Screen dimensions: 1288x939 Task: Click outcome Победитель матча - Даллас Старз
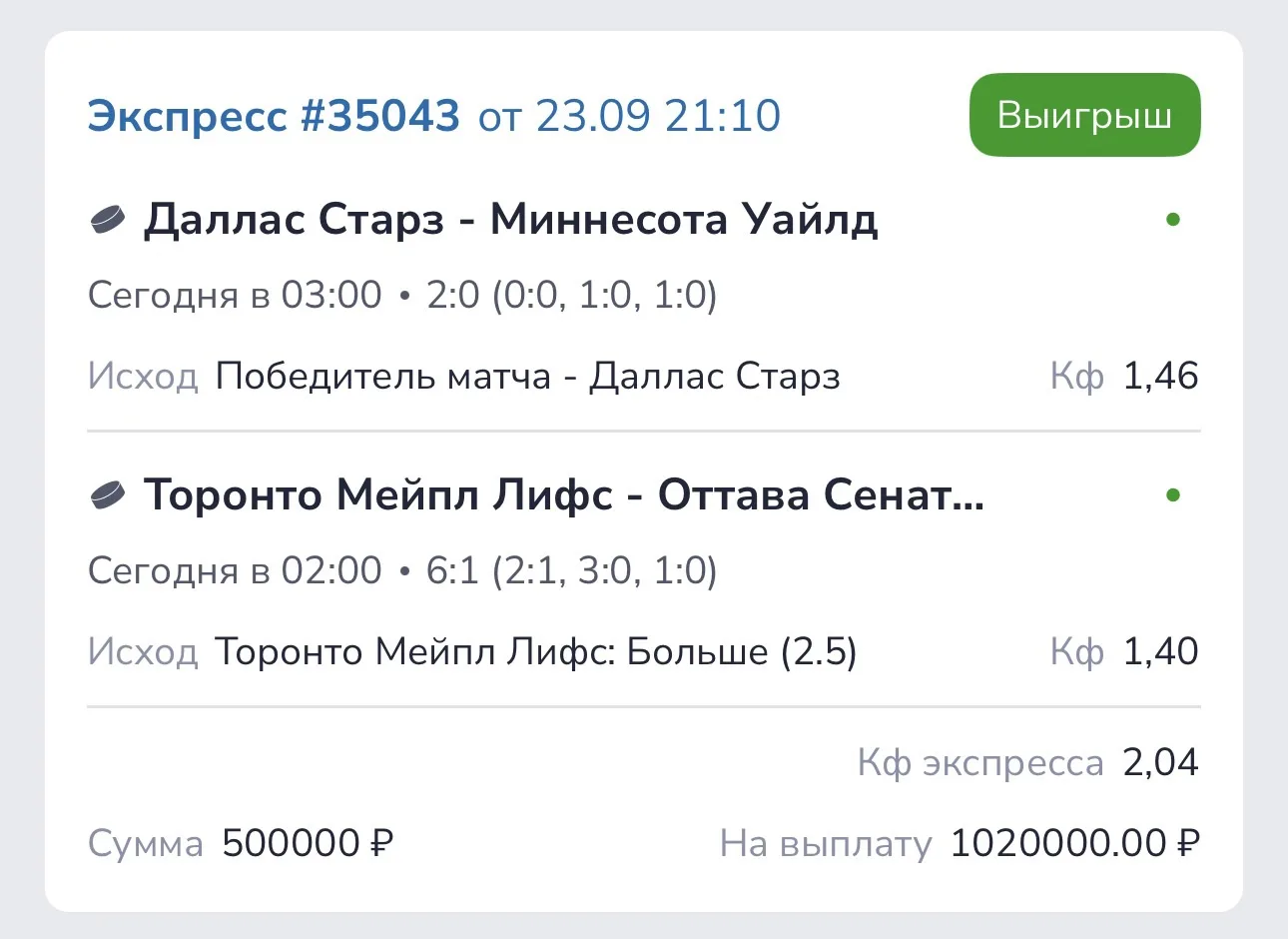point(528,377)
